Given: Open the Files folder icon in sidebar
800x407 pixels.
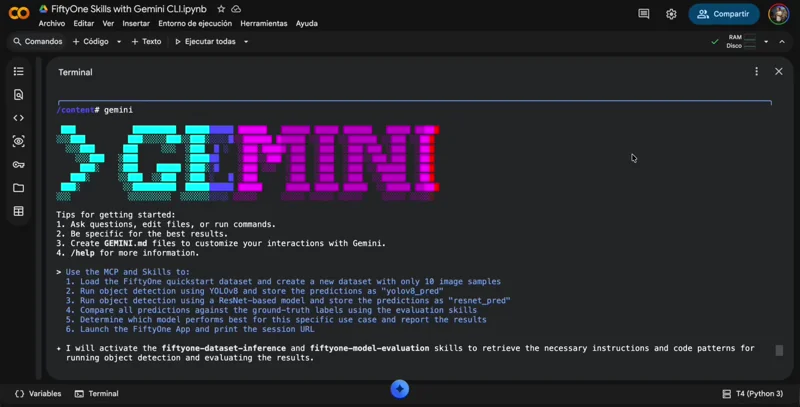Looking at the screenshot, I should (x=18, y=188).
